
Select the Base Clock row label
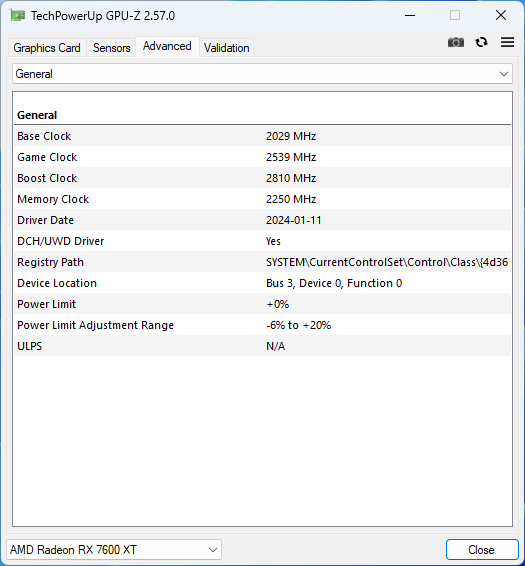pyautogui.click(x=44, y=136)
